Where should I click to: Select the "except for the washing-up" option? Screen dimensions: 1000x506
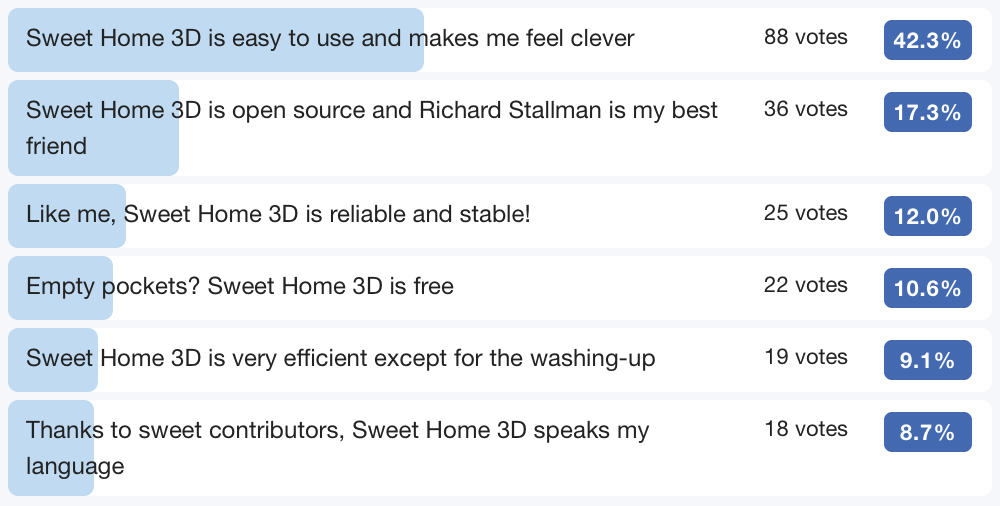click(341, 358)
